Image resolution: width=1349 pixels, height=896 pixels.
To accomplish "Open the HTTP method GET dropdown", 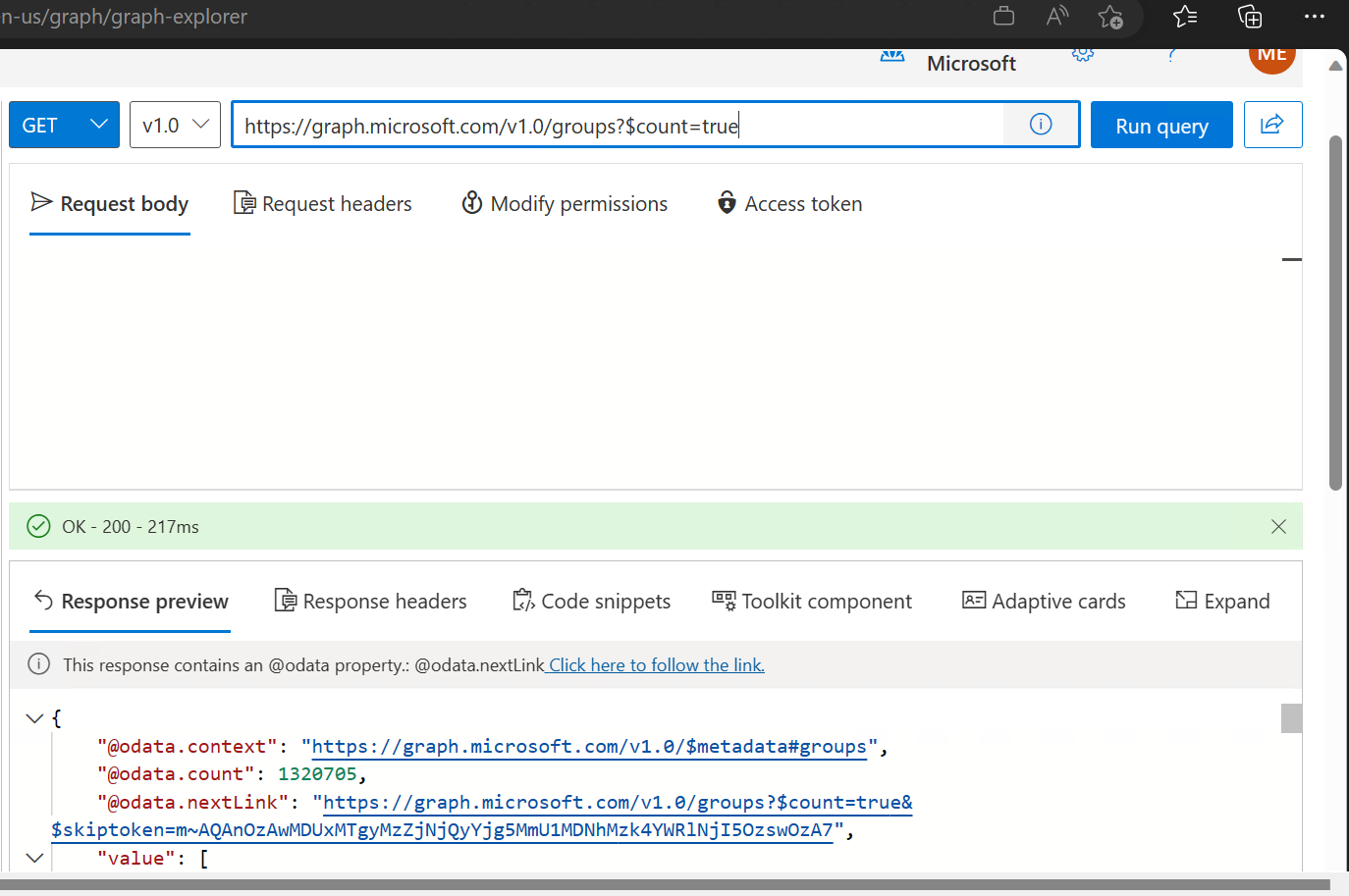I will pos(63,125).
